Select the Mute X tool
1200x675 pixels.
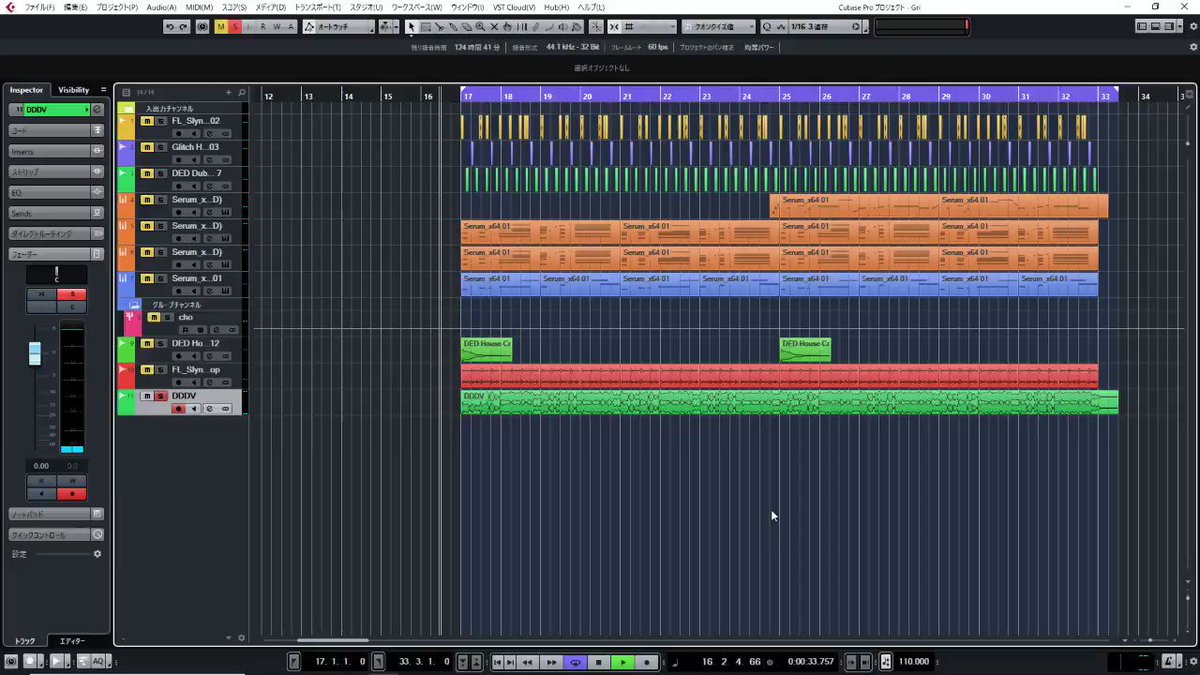(x=494, y=26)
